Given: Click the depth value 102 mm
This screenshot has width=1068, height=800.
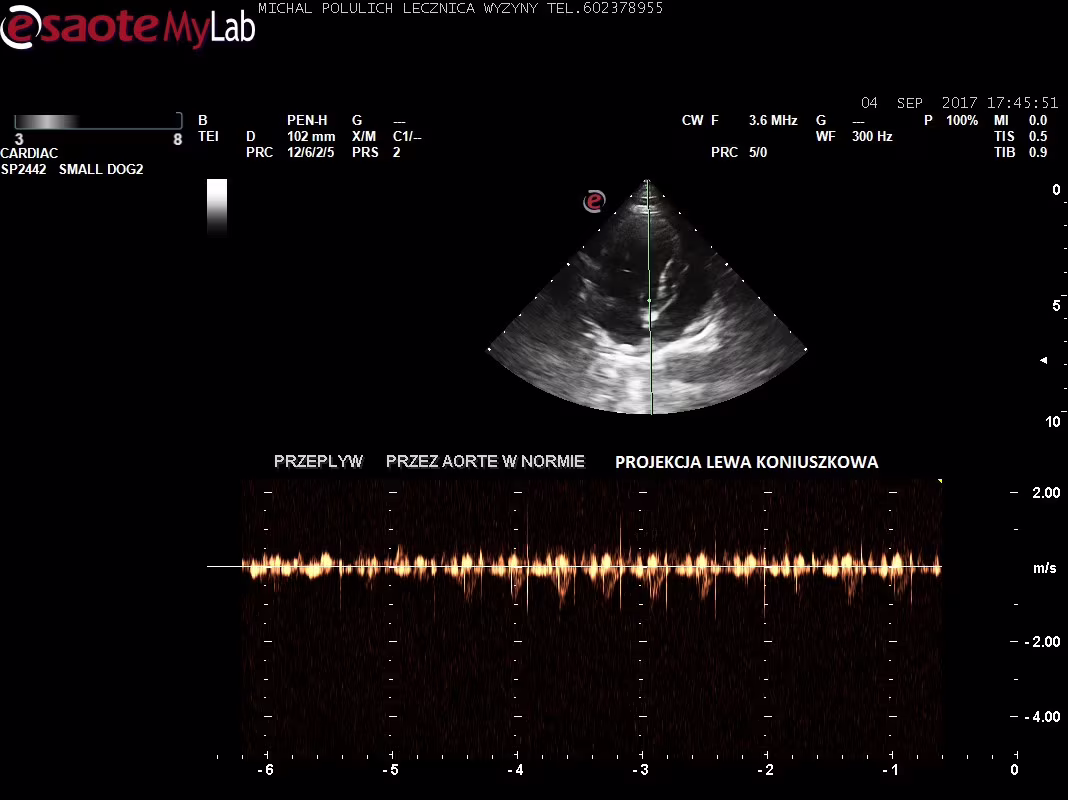Looking at the screenshot, I should [x=311, y=136].
